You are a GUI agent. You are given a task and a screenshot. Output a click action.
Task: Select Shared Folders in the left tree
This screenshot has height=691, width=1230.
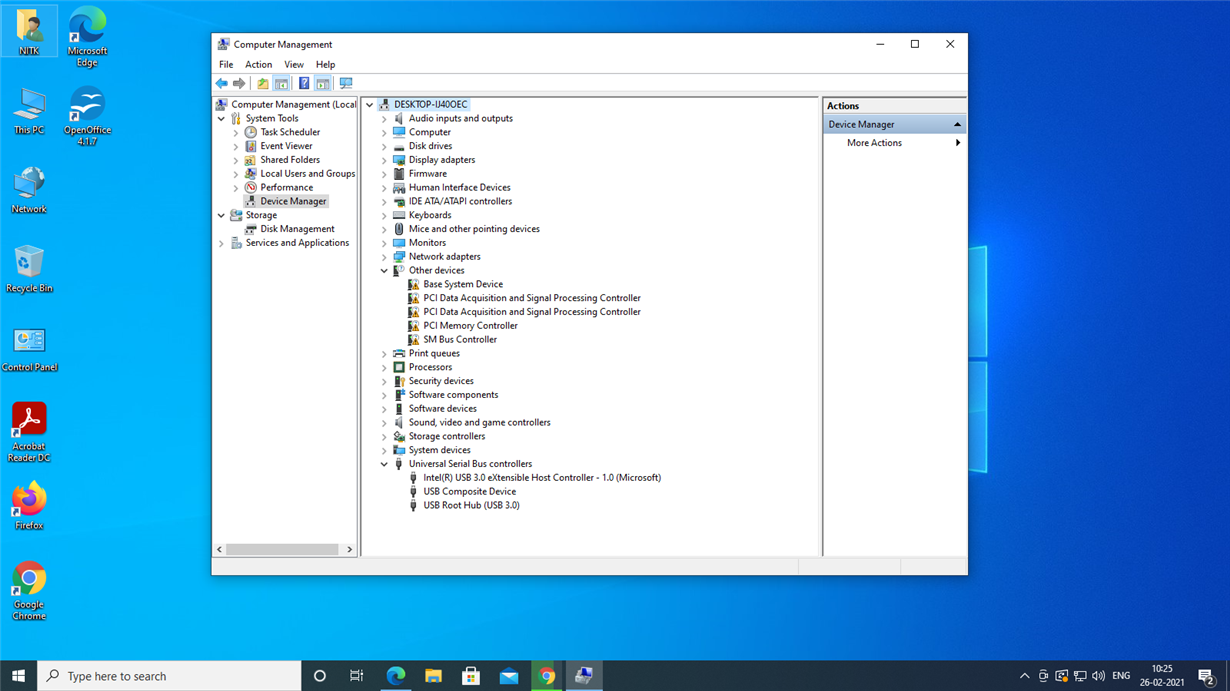coord(290,160)
